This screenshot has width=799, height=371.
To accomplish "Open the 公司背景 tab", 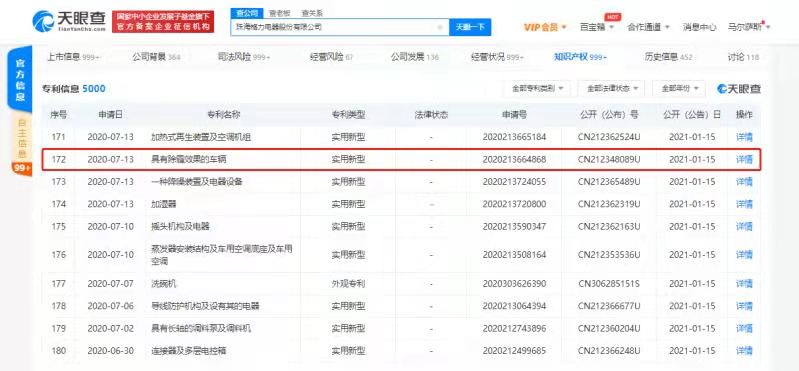I will pos(156,57).
